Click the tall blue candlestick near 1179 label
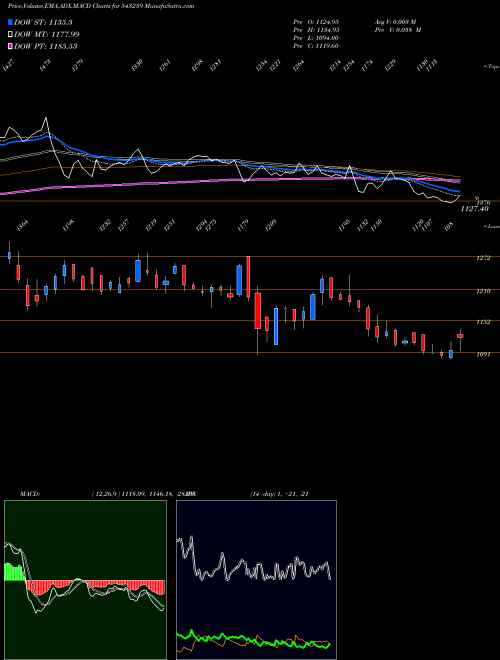 239,280
